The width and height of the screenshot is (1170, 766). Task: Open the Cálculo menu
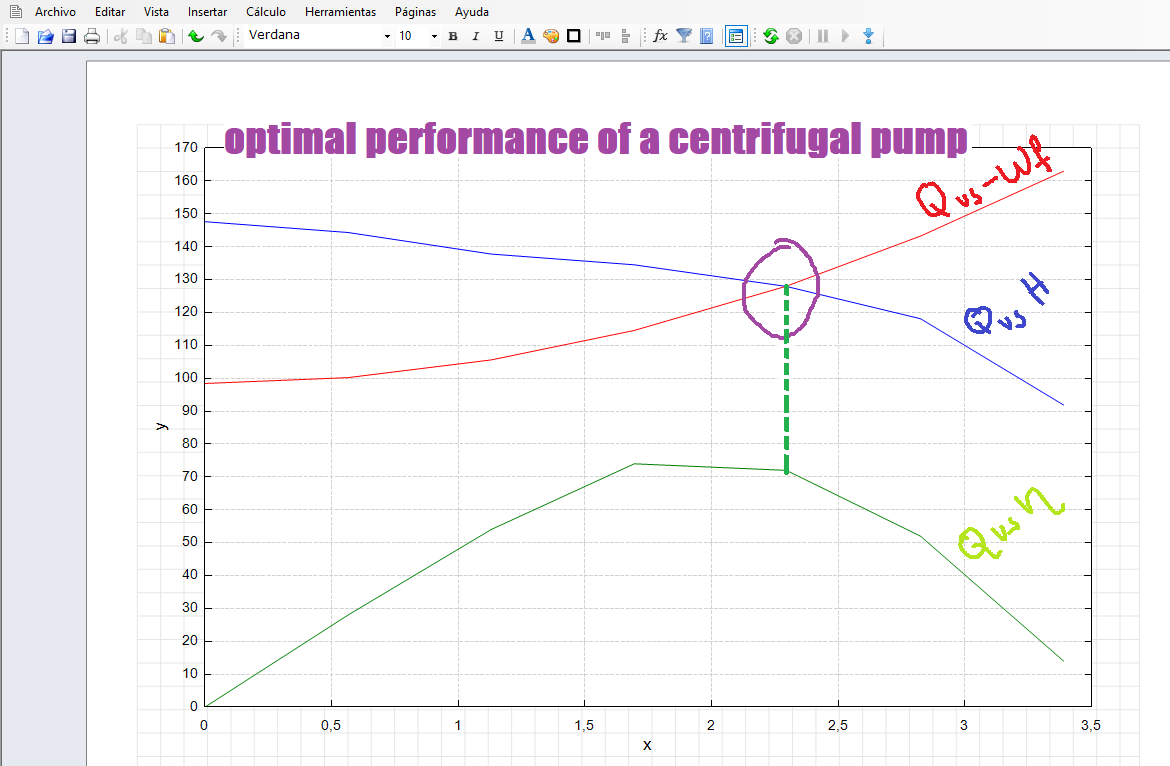266,12
